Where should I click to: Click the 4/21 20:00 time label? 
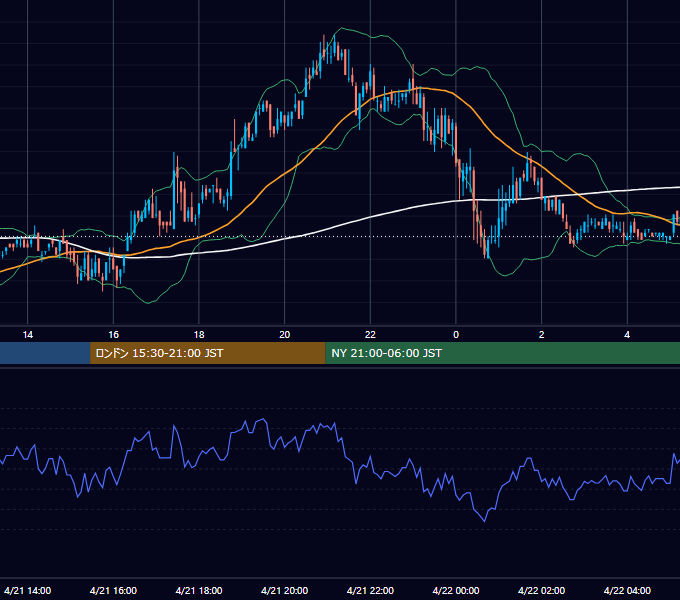point(284,590)
